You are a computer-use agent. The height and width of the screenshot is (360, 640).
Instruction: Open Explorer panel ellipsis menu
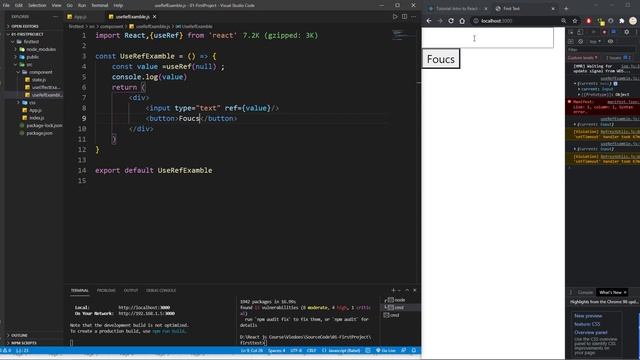tap(56, 17)
